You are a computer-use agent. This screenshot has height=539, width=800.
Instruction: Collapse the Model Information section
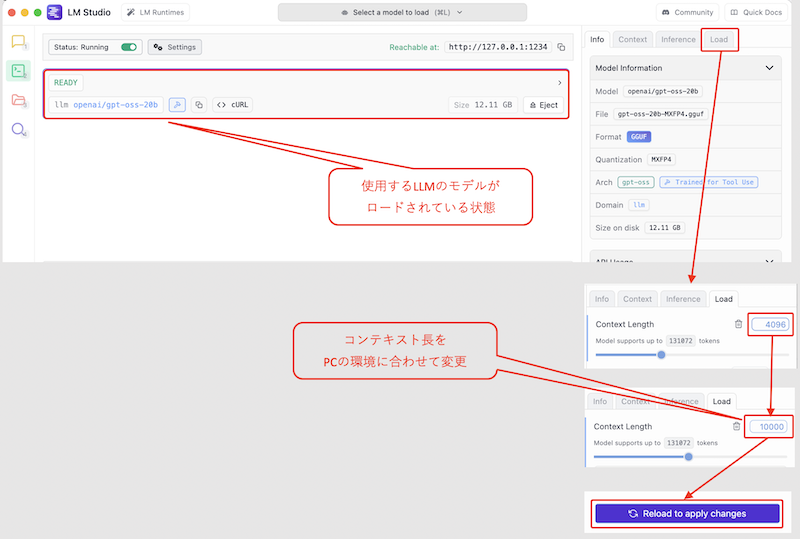pos(769,68)
